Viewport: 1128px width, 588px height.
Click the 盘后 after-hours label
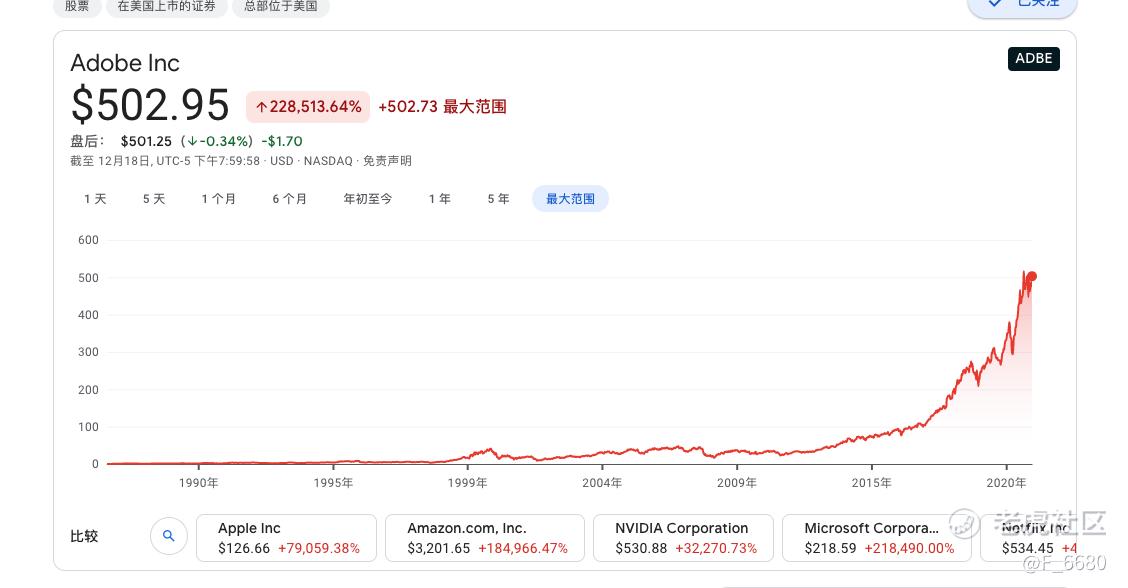(87, 141)
